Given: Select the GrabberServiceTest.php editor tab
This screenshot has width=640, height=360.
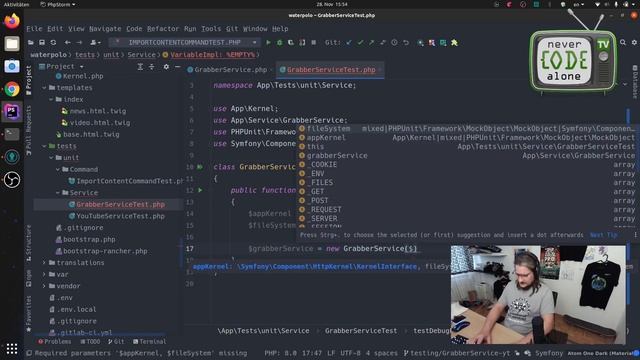Looking at the screenshot, I should tap(331, 70).
